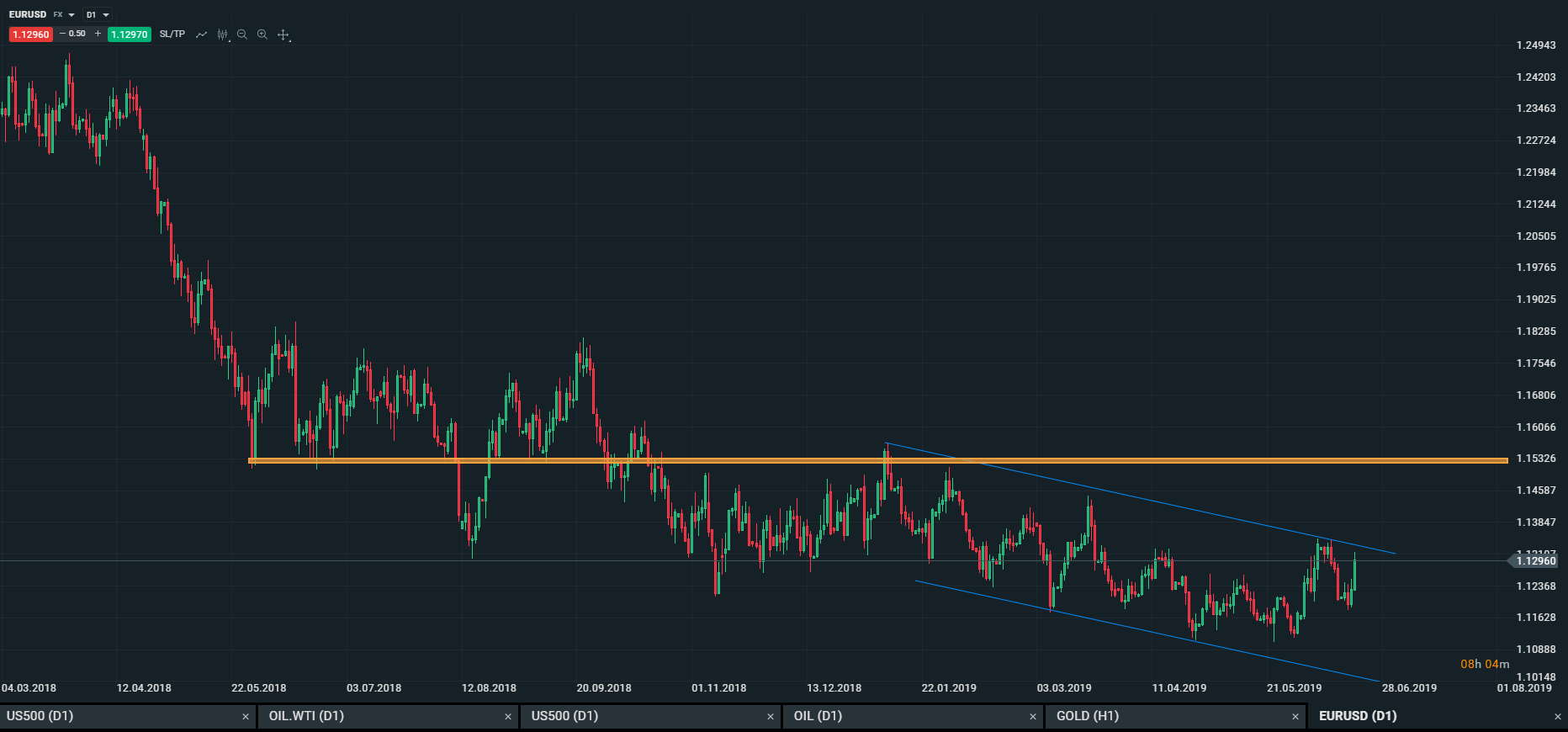Select the upper blue channel trendline

(1141, 498)
